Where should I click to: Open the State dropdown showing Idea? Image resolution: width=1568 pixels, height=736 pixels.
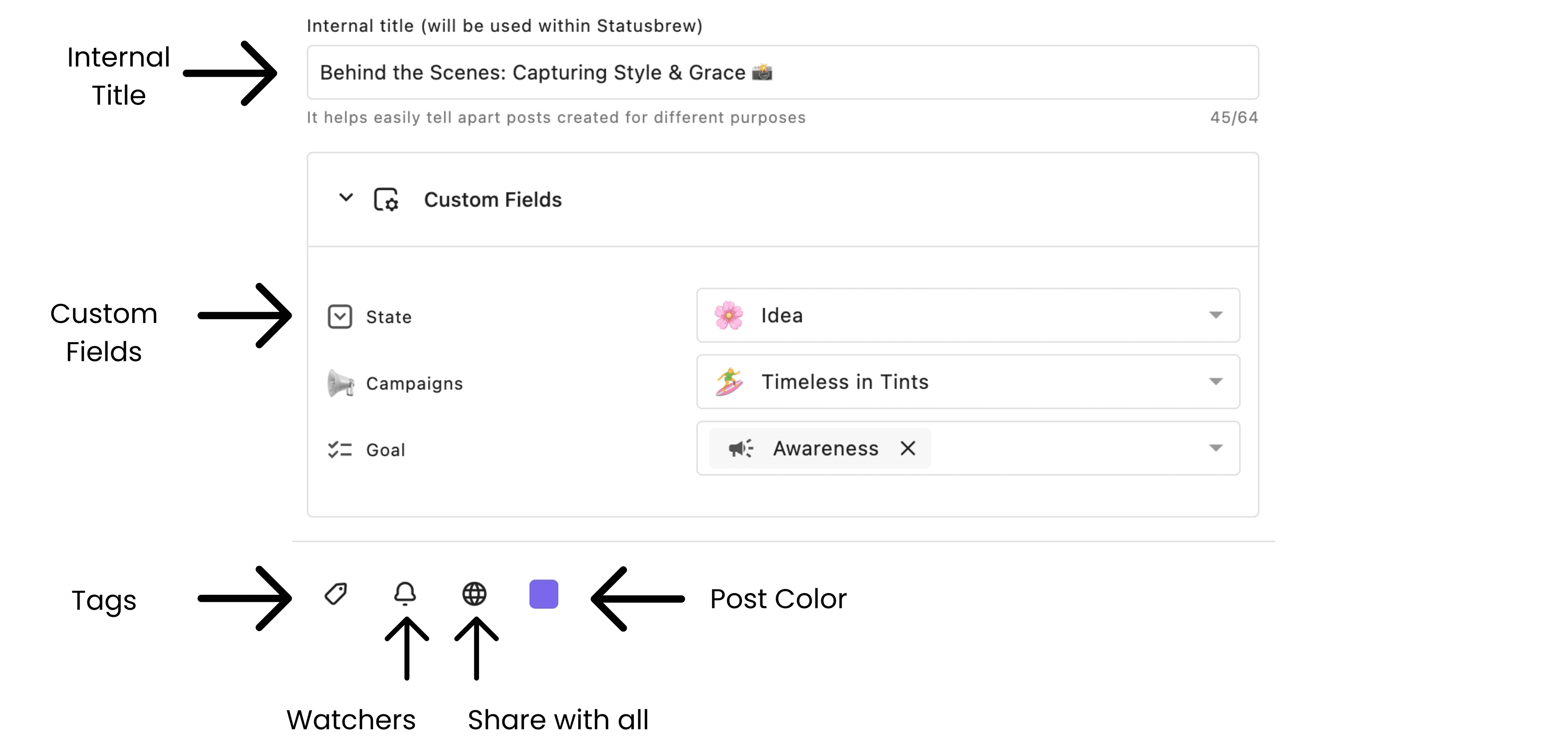(1215, 315)
